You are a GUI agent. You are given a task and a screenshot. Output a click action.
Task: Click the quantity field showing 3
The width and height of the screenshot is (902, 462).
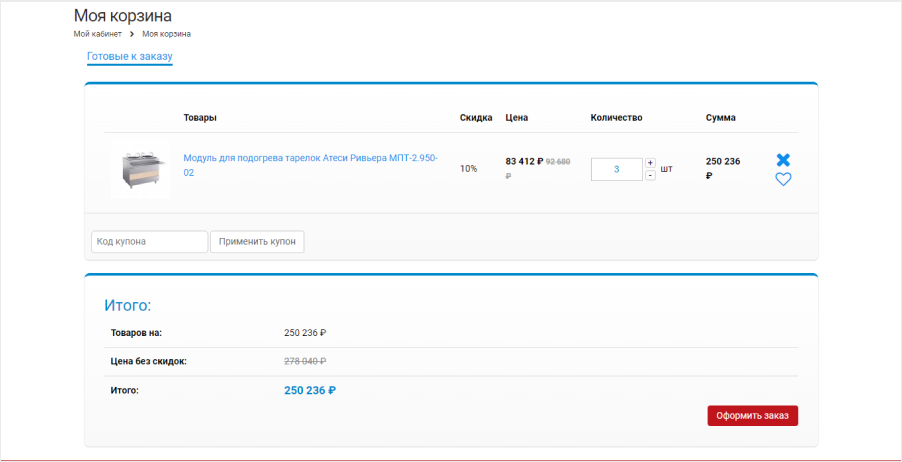tap(616, 169)
